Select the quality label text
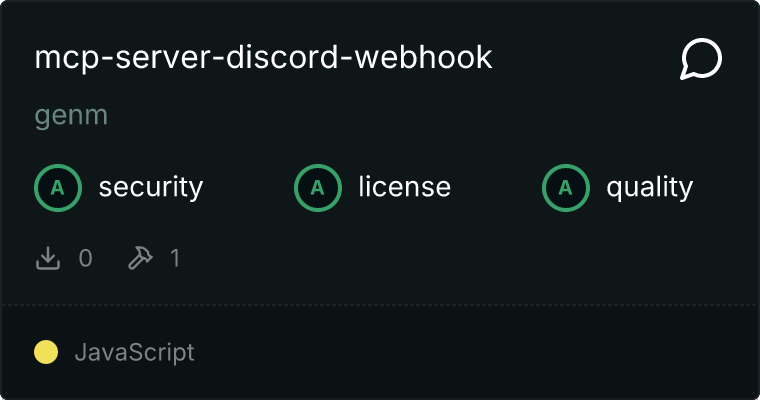The height and width of the screenshot is (400, 760). pyautogui.click(x=650, y=188)
